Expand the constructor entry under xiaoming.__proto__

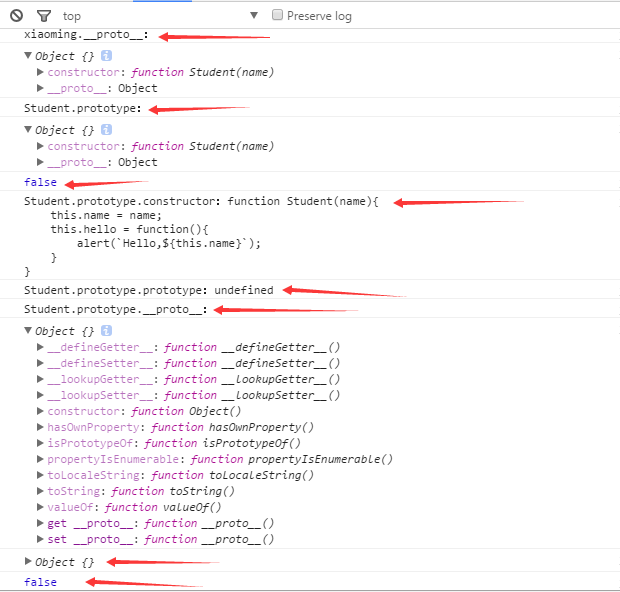coord(40,72)
